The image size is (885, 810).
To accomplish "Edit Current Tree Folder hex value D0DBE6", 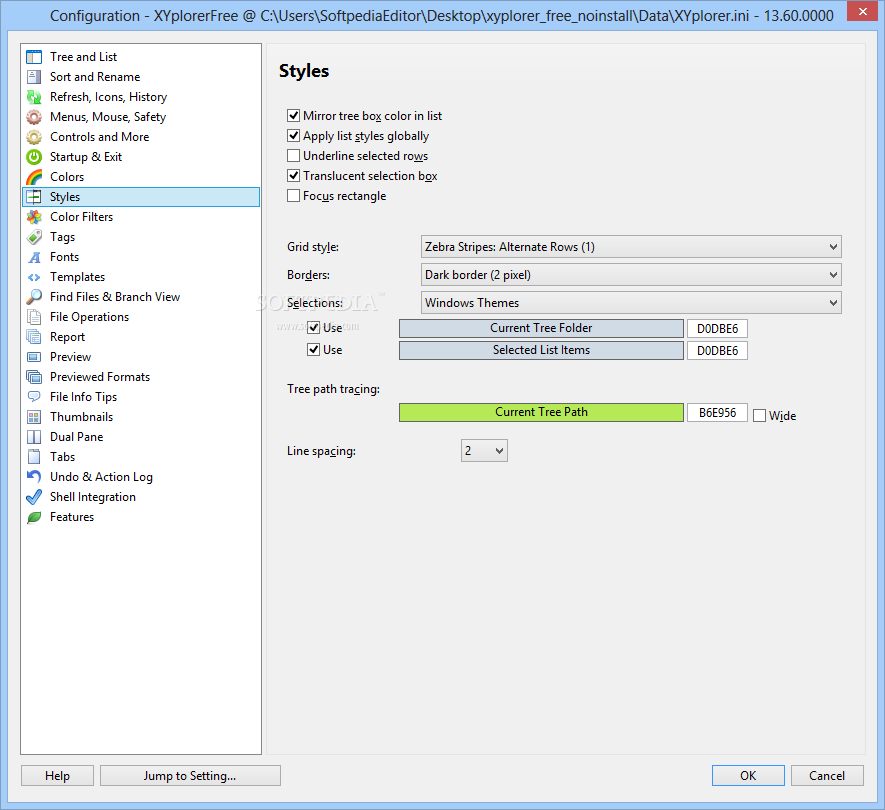I will click(x=717, y=329).
